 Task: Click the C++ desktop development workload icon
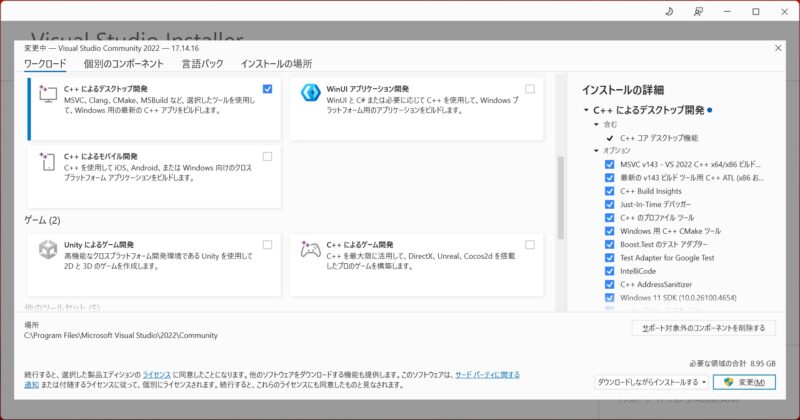(x=47, y=96)
